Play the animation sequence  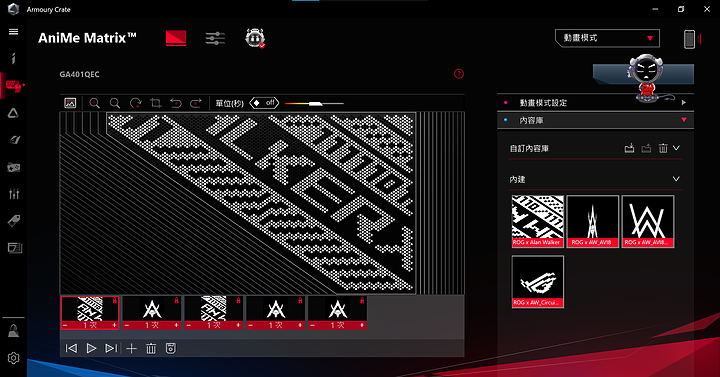click(91, 349)
